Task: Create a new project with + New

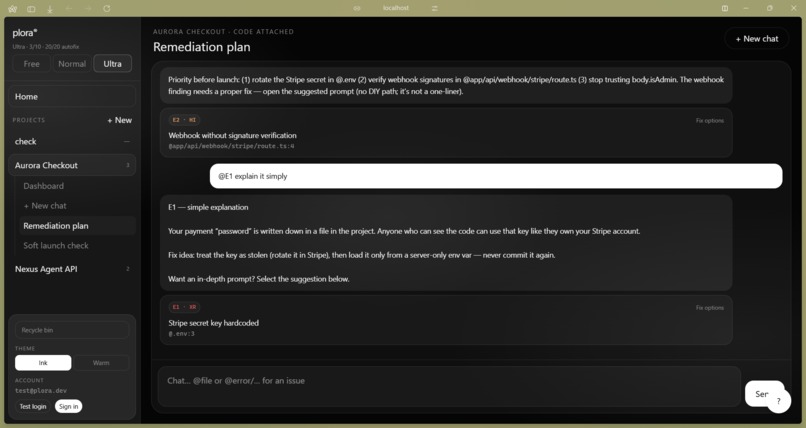Action: tap(119, 120)
